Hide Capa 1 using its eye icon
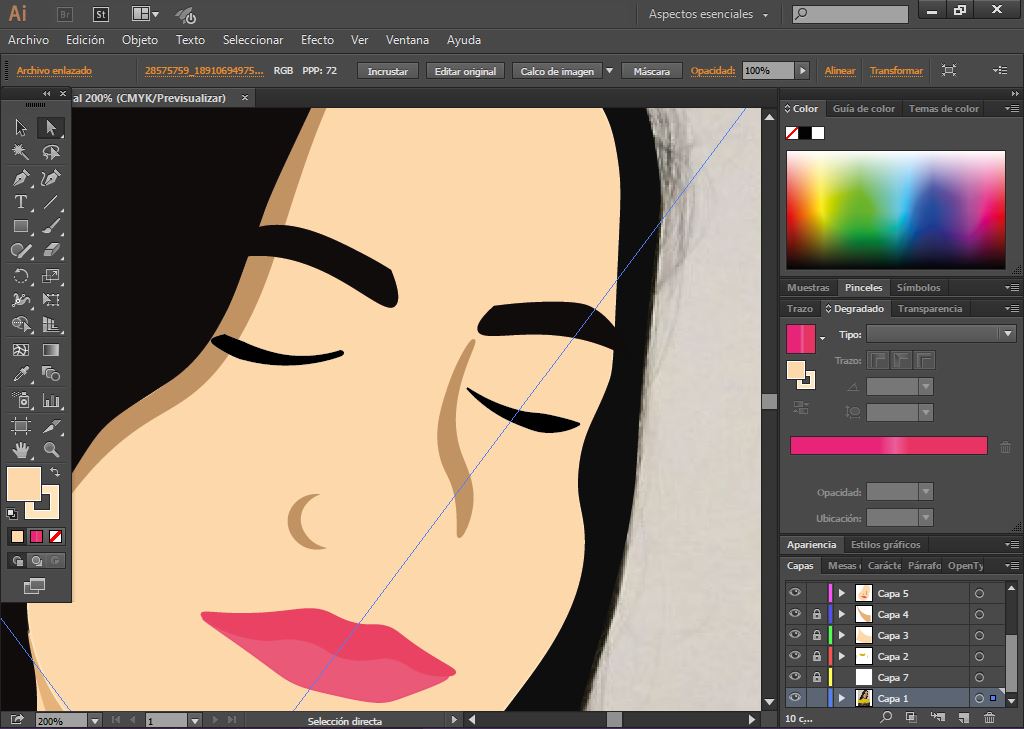This screenshot has width=1024, height=729. pos(795,698)
